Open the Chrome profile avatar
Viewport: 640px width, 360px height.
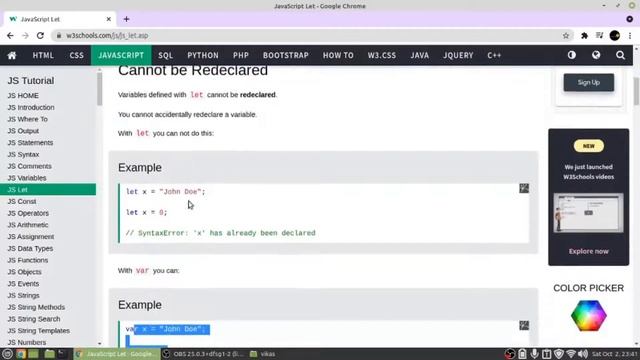[x=615, y=36]
